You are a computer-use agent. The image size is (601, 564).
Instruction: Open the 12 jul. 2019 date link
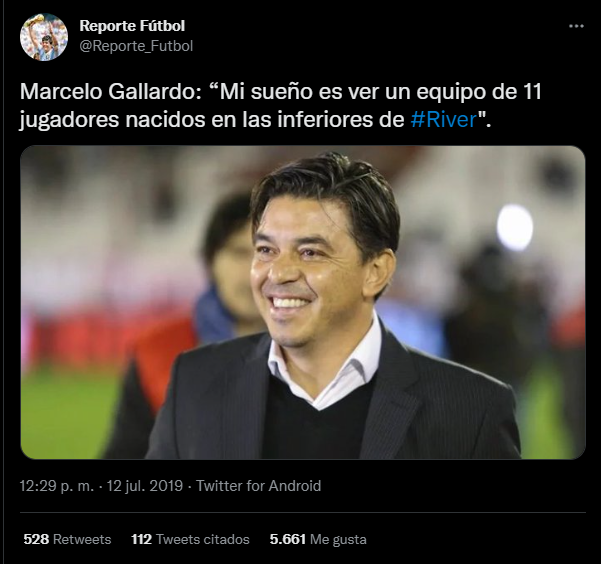(x=145, y=486)
